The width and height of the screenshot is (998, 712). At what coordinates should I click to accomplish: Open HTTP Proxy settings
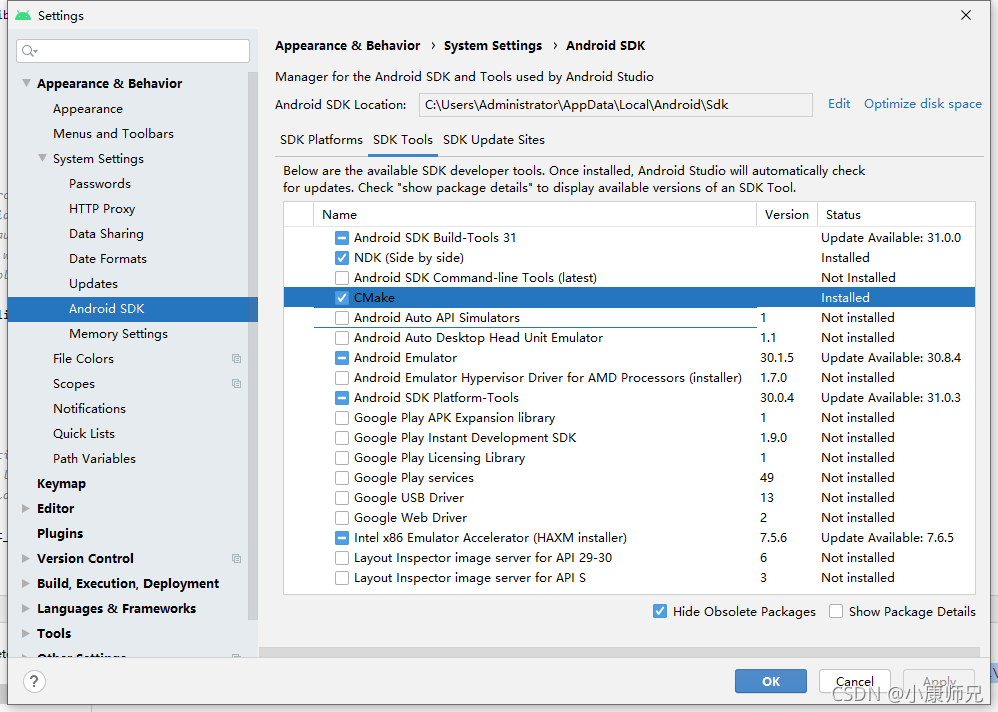[102, 209]
